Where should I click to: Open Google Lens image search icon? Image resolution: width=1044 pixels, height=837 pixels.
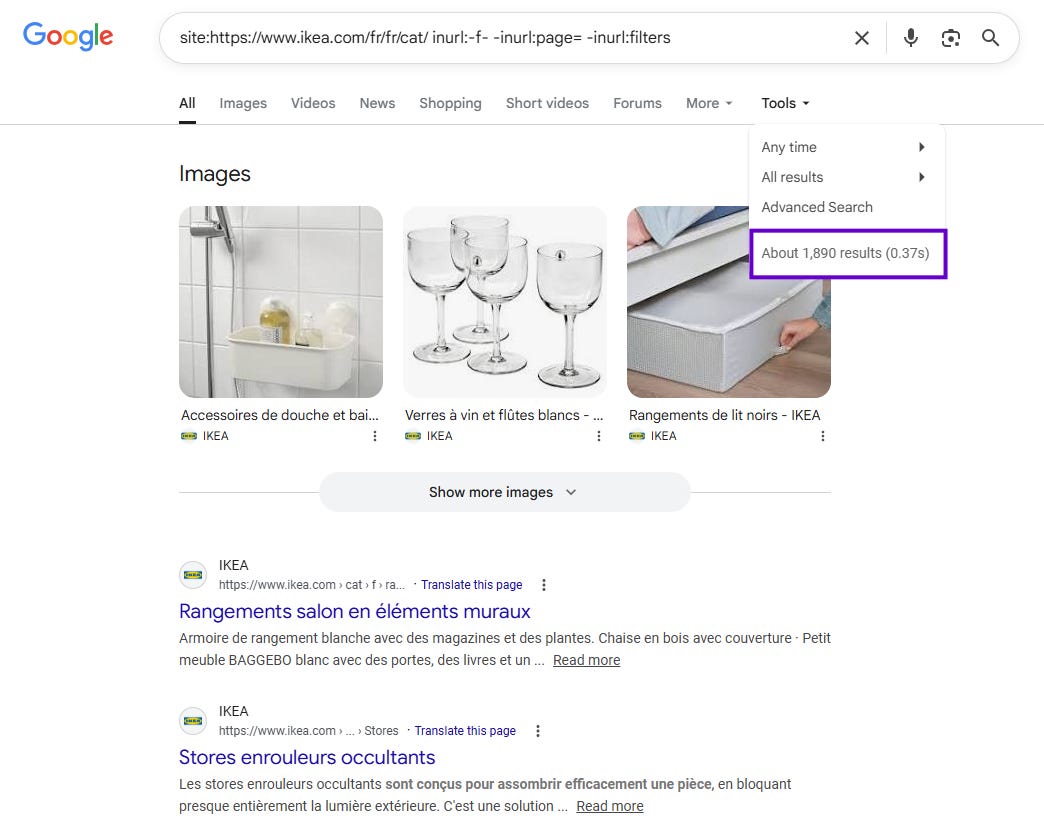(950, 38)
